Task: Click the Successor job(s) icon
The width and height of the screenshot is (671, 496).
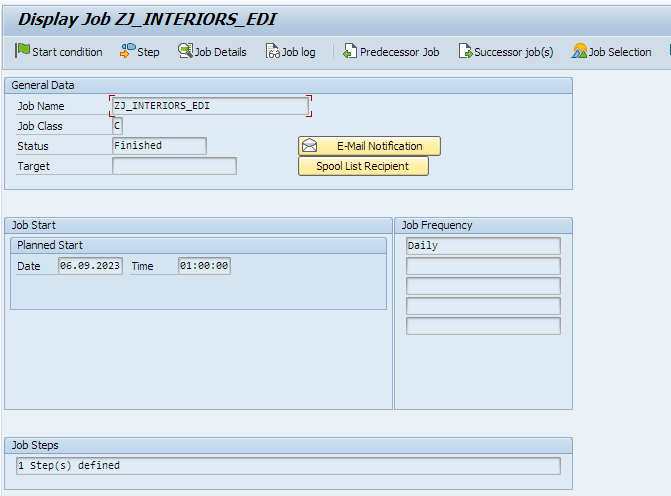Action: coord(465,51)
